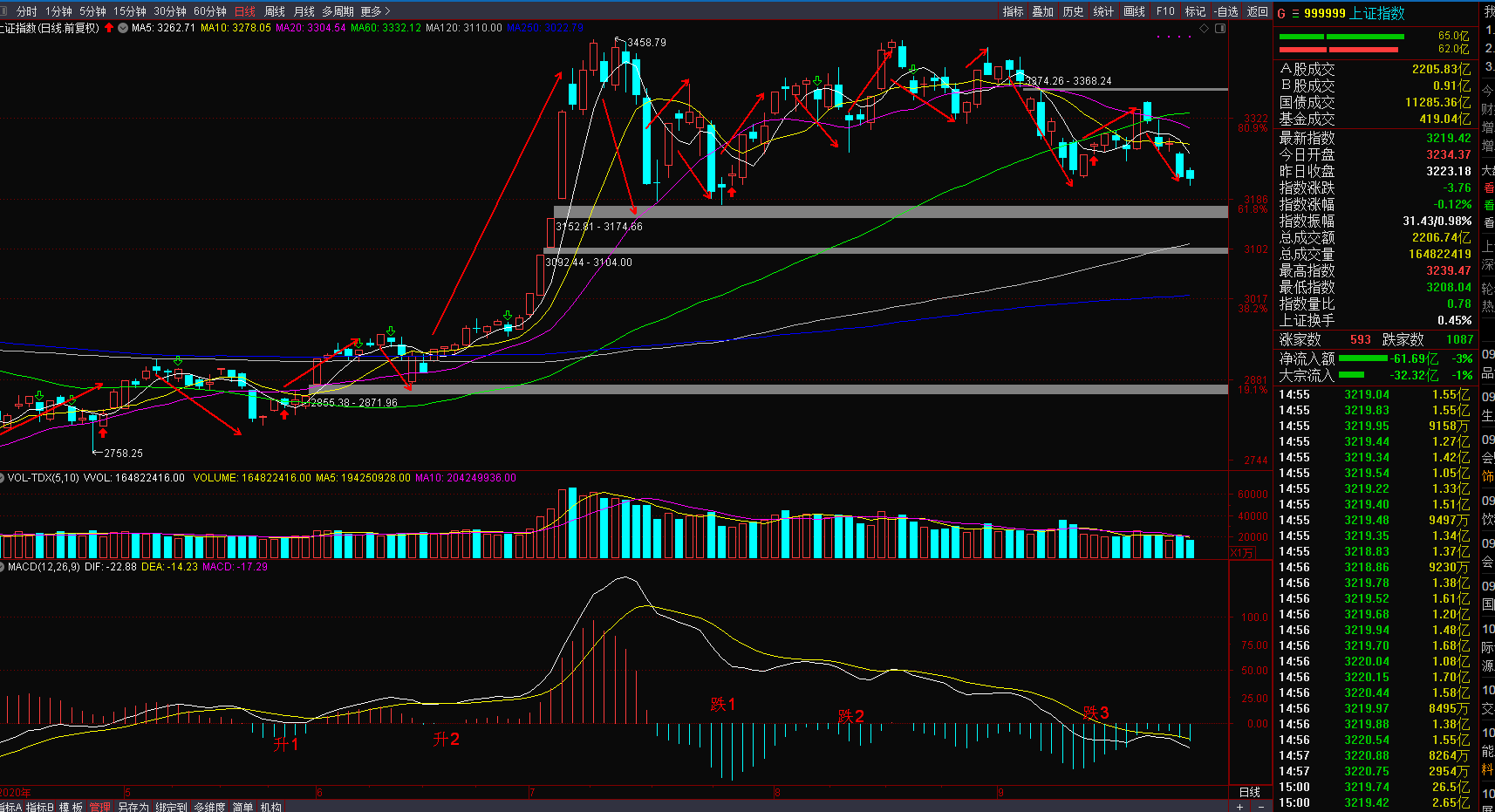
Task: Toggle the side panel icon at chart top right
Action: pos(1220,28)
